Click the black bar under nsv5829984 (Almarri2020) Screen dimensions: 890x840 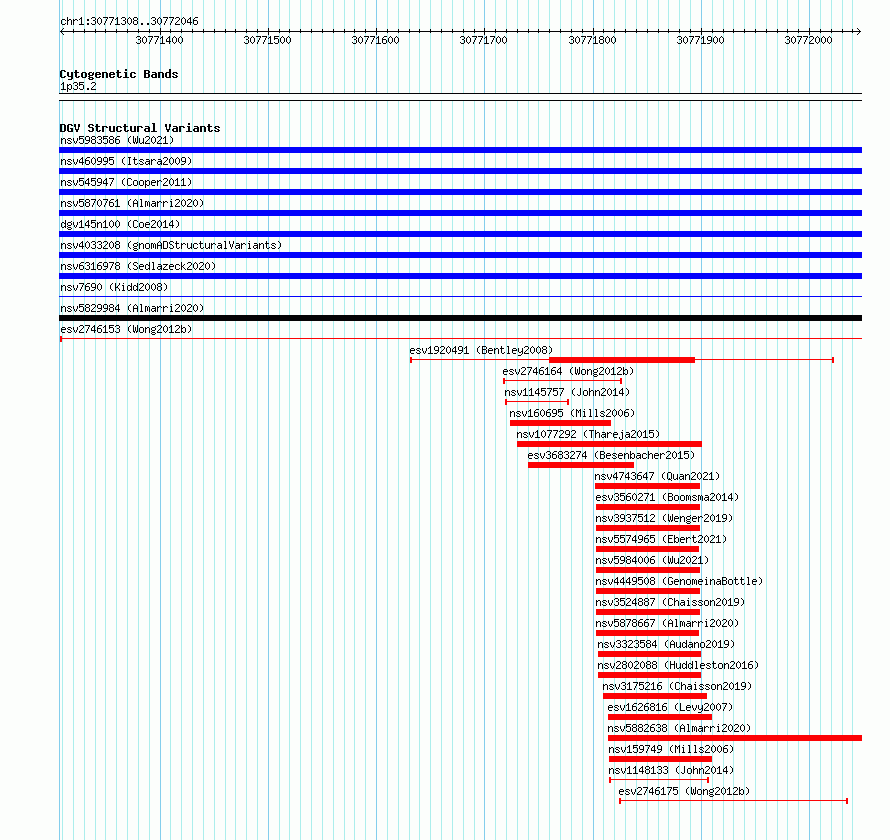coord(460,318)
